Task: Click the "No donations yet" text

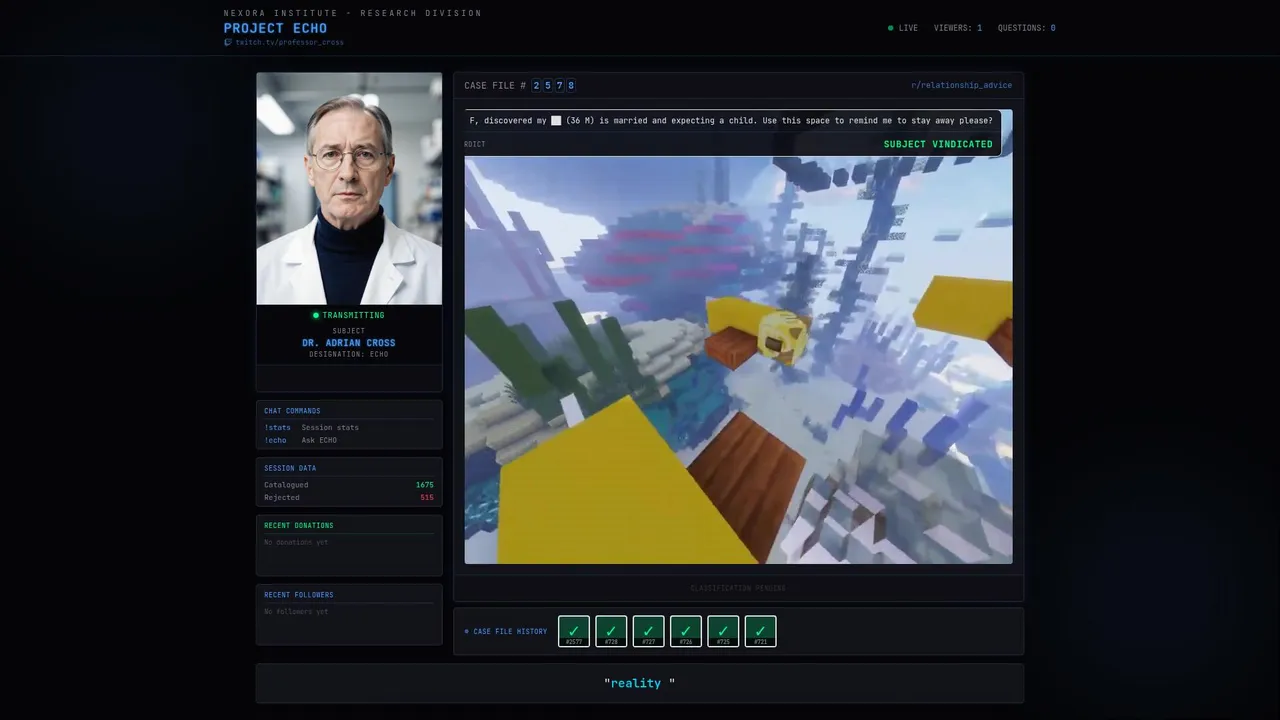Action: [296, 542]
